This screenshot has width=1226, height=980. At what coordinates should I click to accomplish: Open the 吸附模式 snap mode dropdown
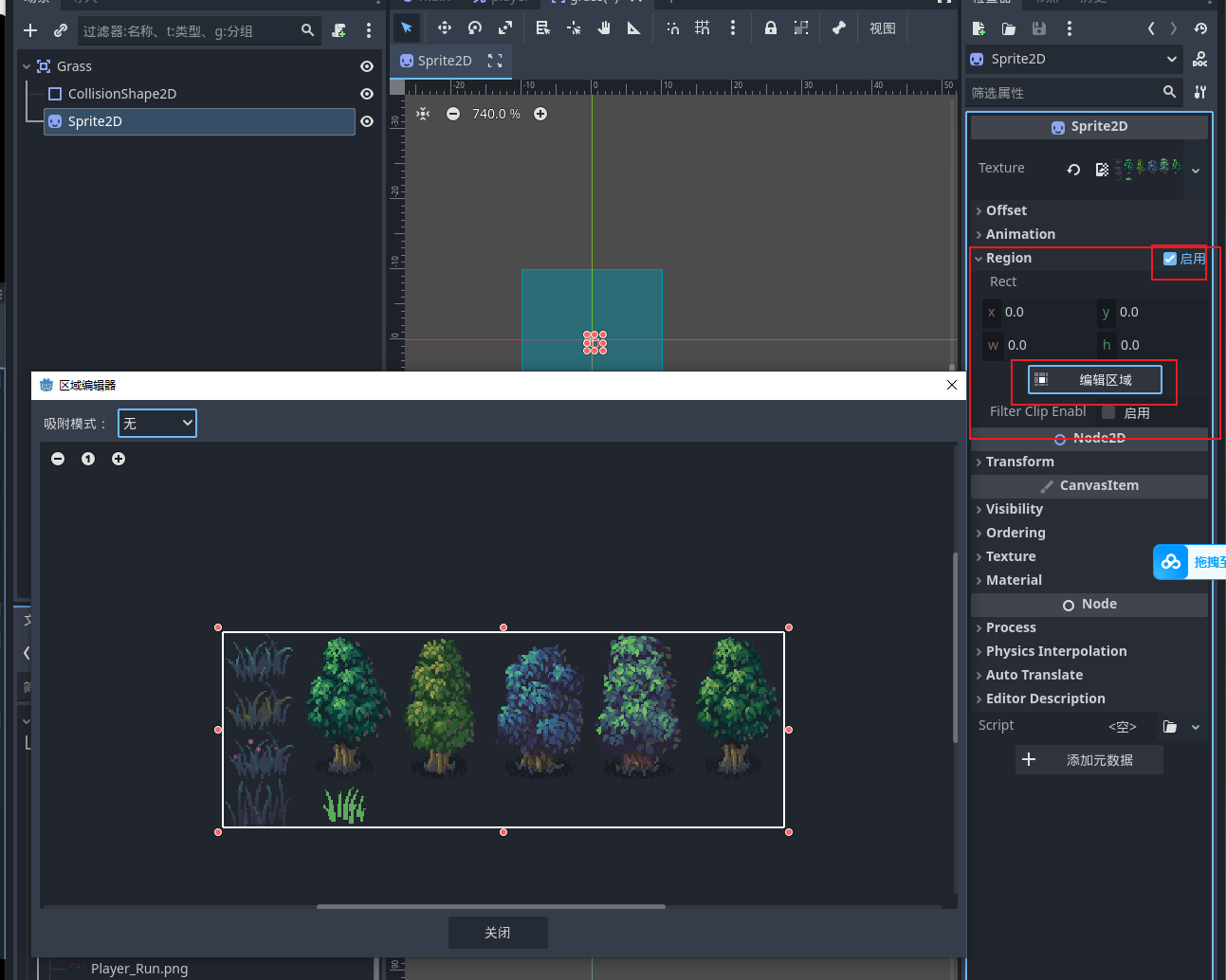click(157, 424)
